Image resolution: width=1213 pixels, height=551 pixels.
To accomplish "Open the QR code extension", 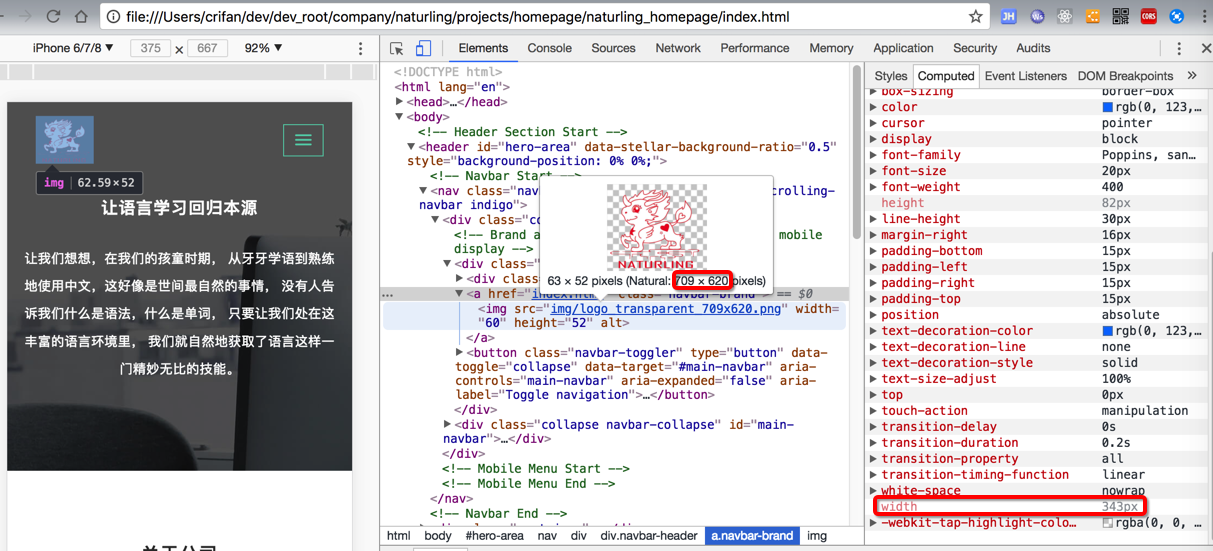I will (1121, 16).
